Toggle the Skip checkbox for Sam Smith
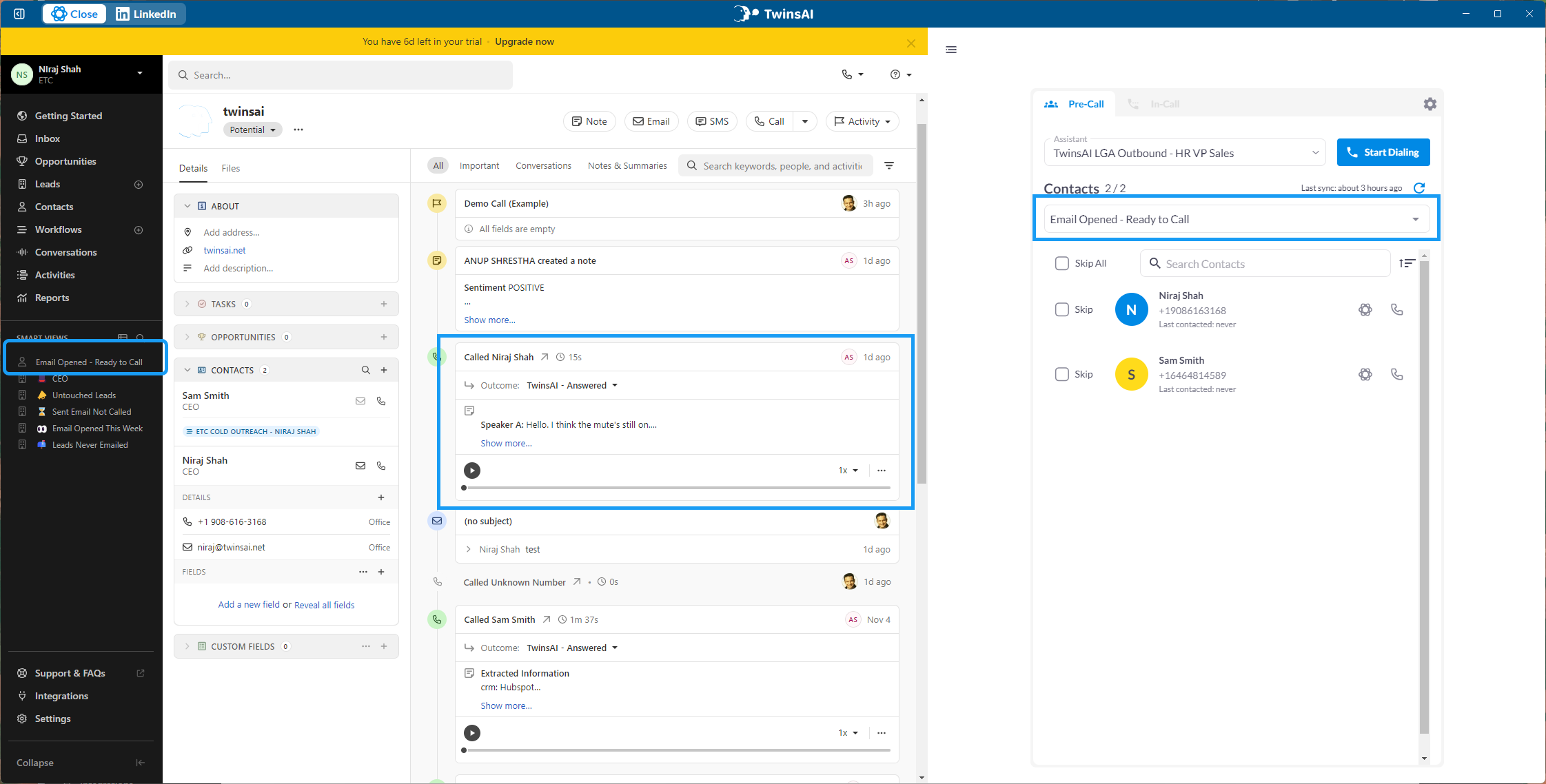 point(1061,374)
